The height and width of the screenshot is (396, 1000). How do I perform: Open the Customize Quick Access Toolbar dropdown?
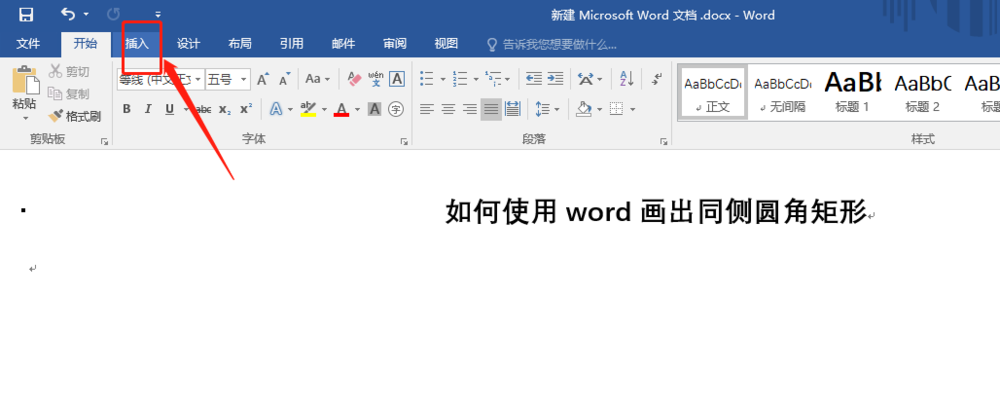158,14
